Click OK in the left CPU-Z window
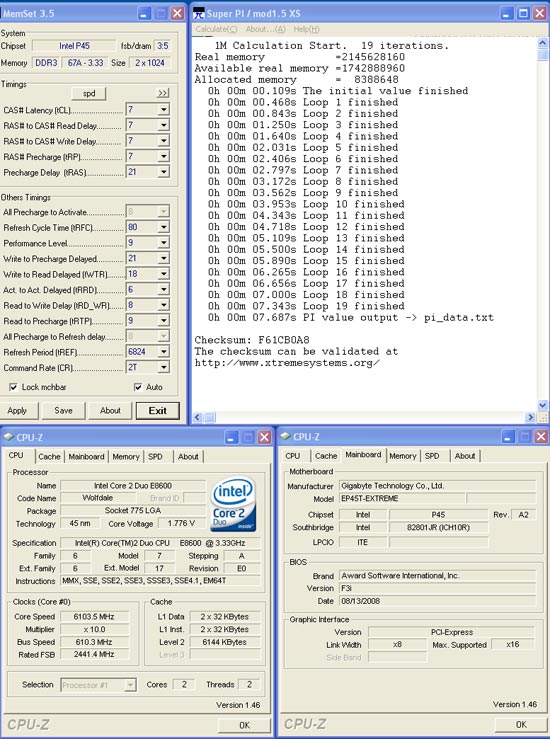550x739 pixels. click(x=244, y=725)
